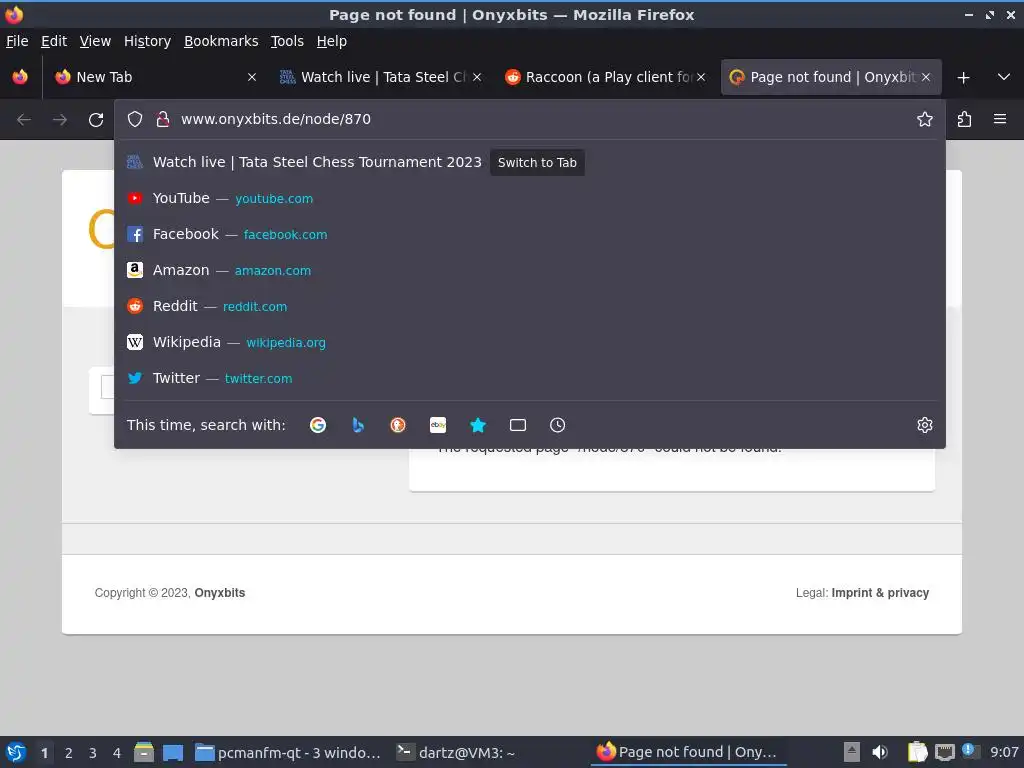Reload the current page

pyautogui.click(x=96, y=120)
